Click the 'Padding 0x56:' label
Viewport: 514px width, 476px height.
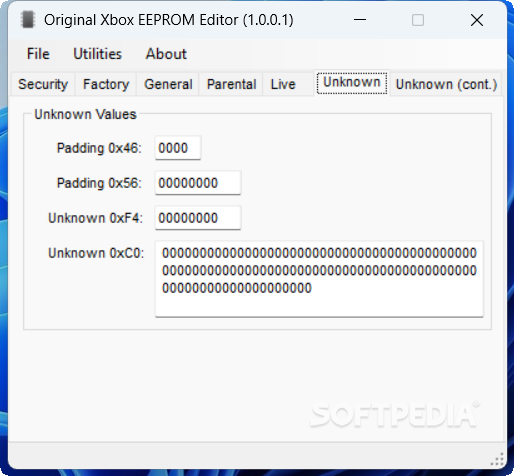(x=99, y=183)
